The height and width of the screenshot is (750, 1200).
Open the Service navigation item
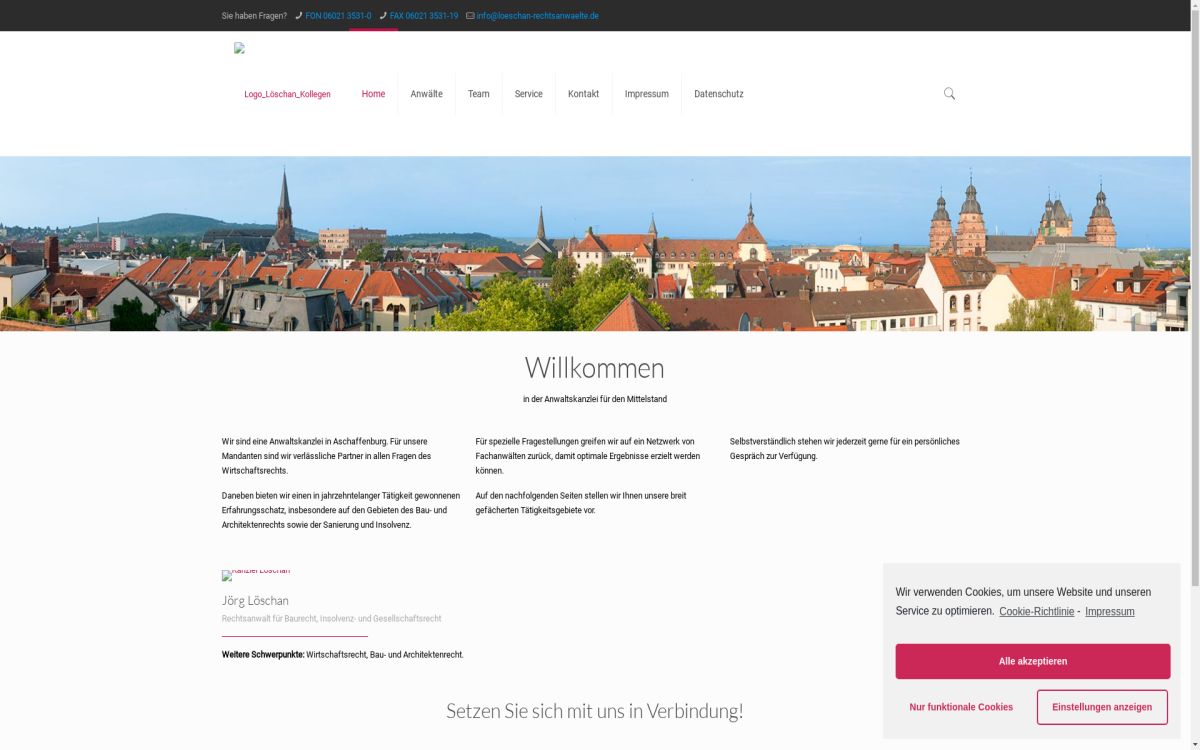point(528,94)
